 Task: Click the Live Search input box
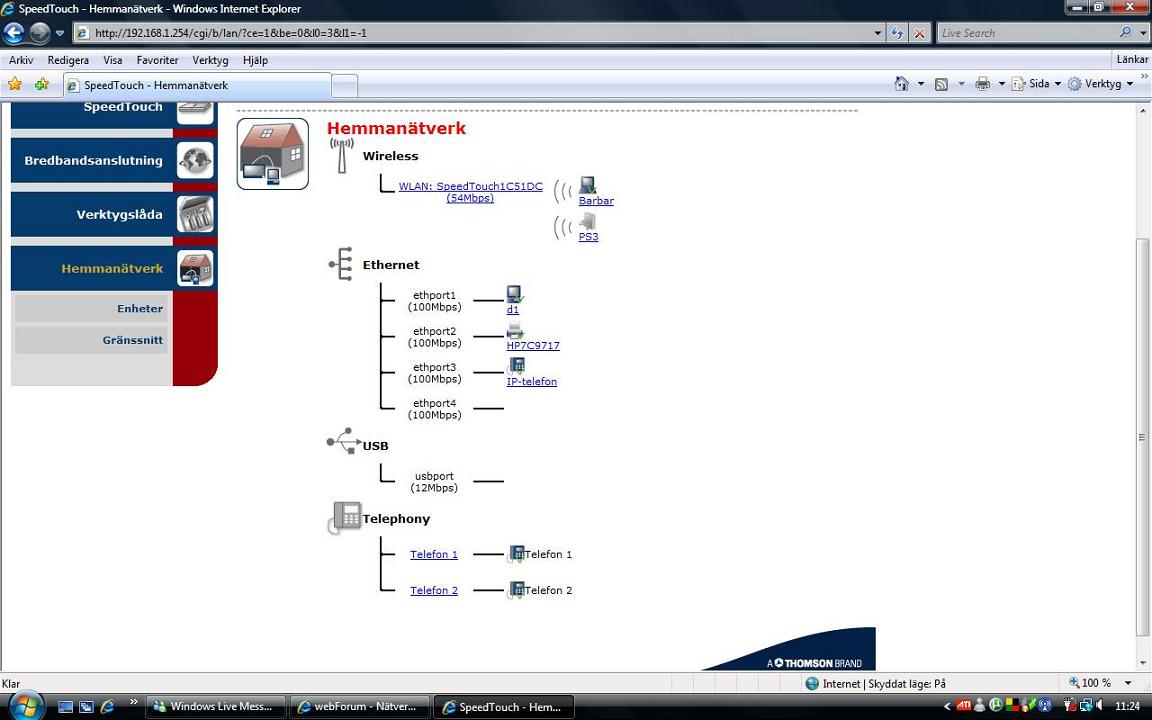pos(1027,33)
